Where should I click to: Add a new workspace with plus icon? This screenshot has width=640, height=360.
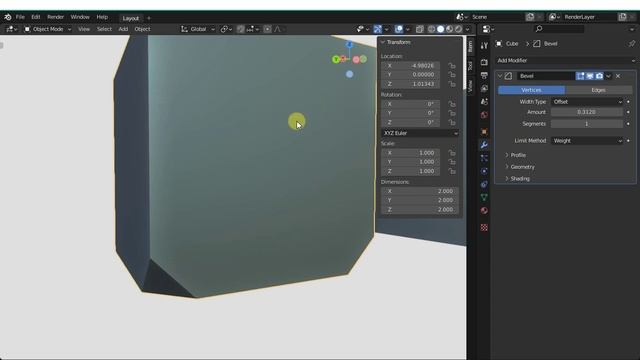click(149, 18)
